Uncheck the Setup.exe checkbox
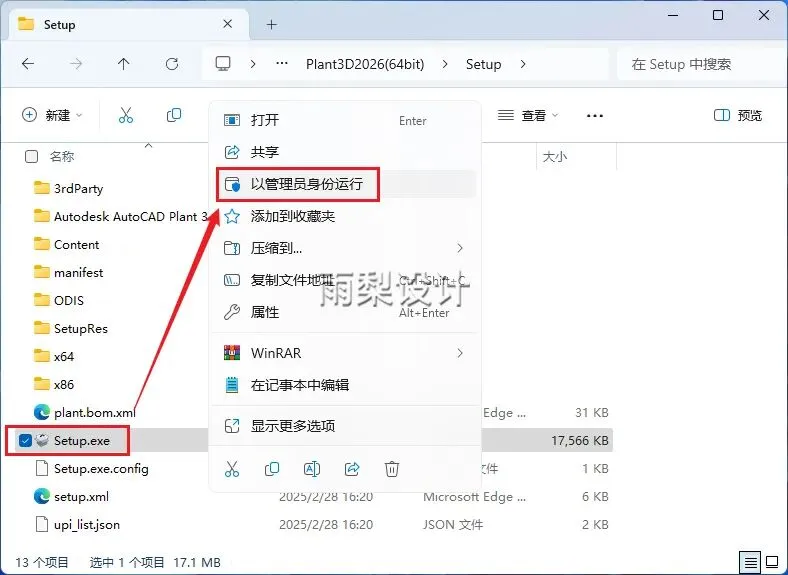Viewport: 788px width, 575px height. point(25,440)
